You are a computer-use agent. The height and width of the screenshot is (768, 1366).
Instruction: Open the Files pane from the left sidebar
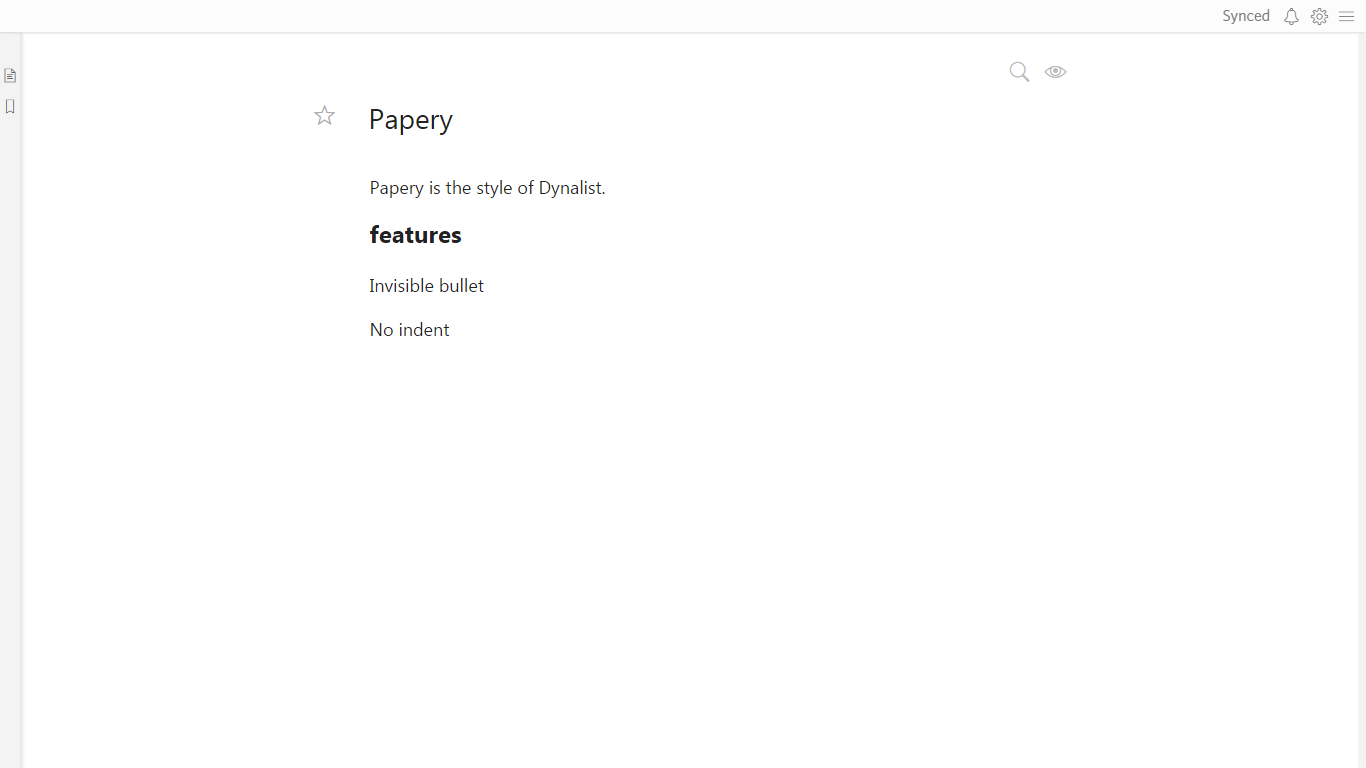tap(10, 75)
